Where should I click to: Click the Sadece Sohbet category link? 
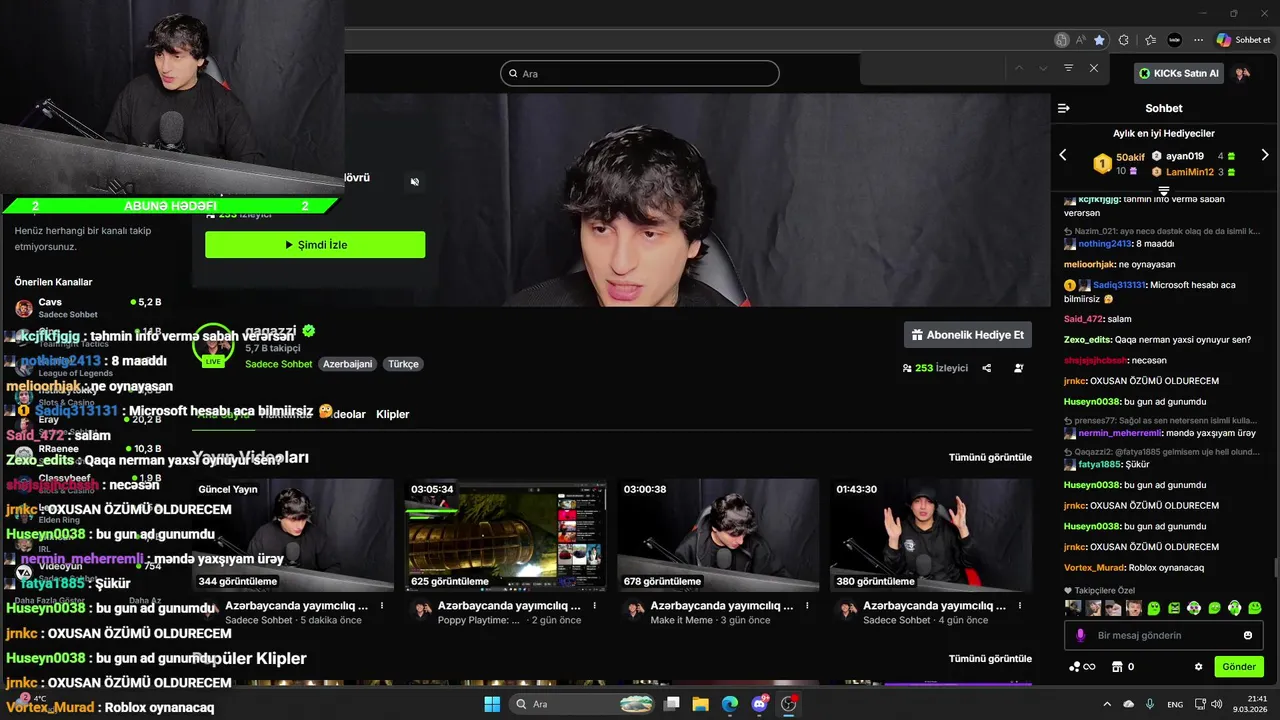pos(279,364)
